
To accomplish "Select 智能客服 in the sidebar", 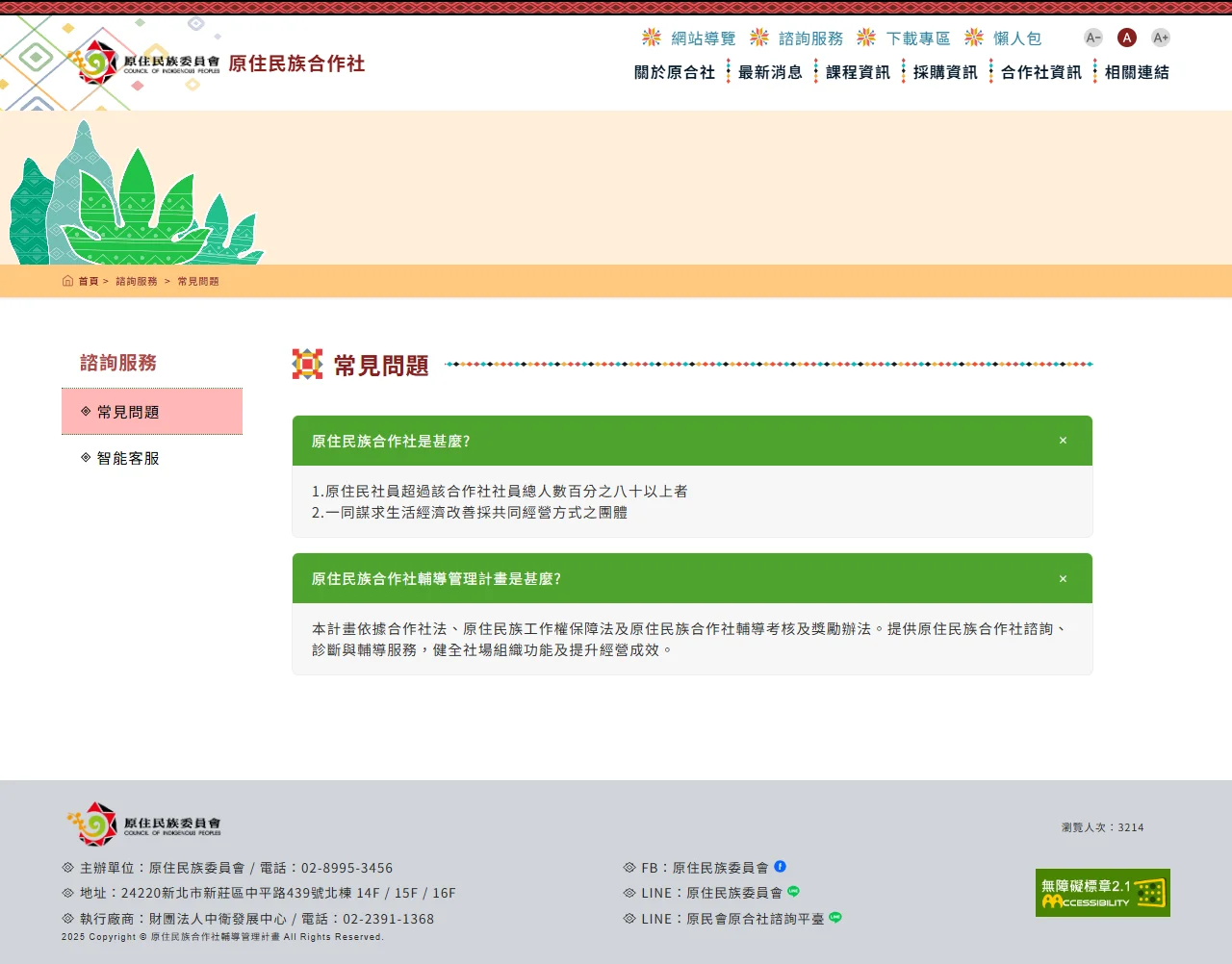I will (x=152, y=458).
